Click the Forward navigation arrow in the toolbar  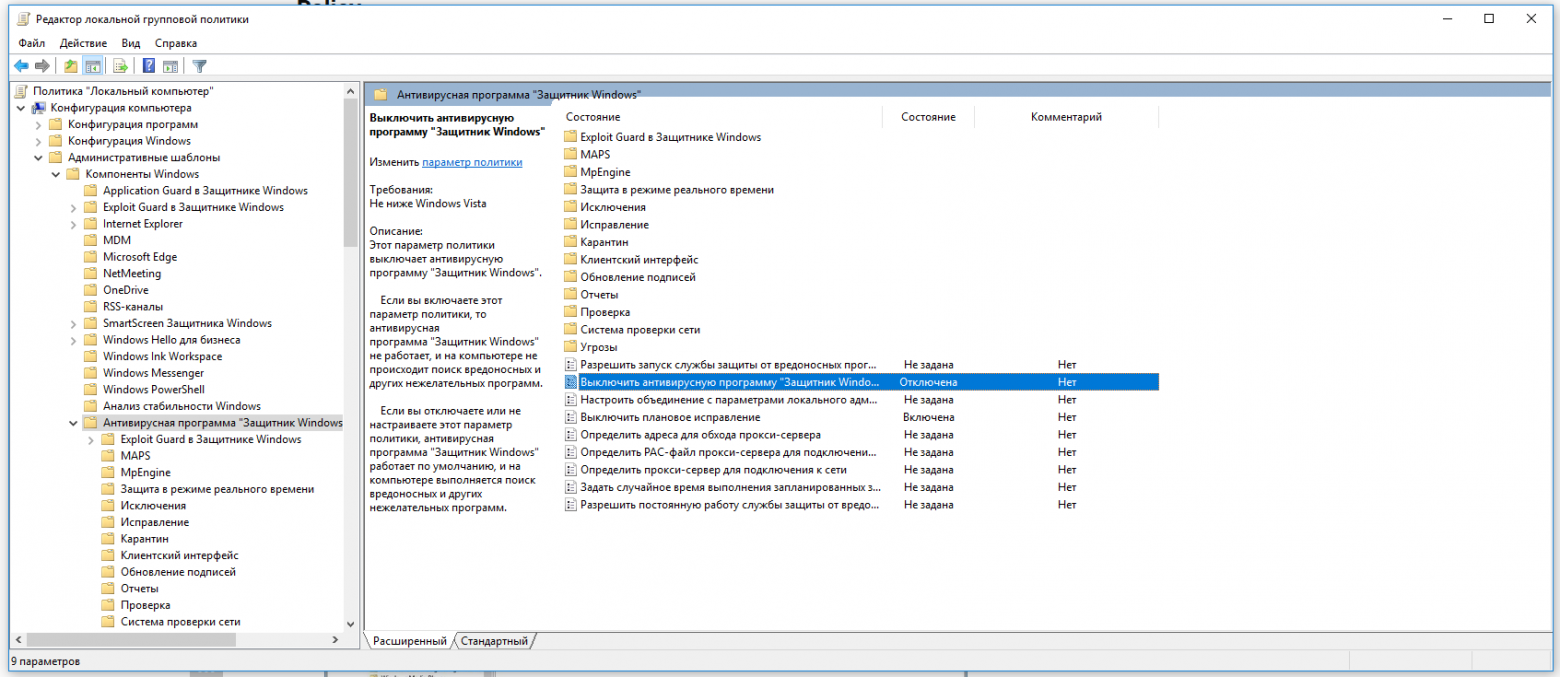[x=40, y=66]
